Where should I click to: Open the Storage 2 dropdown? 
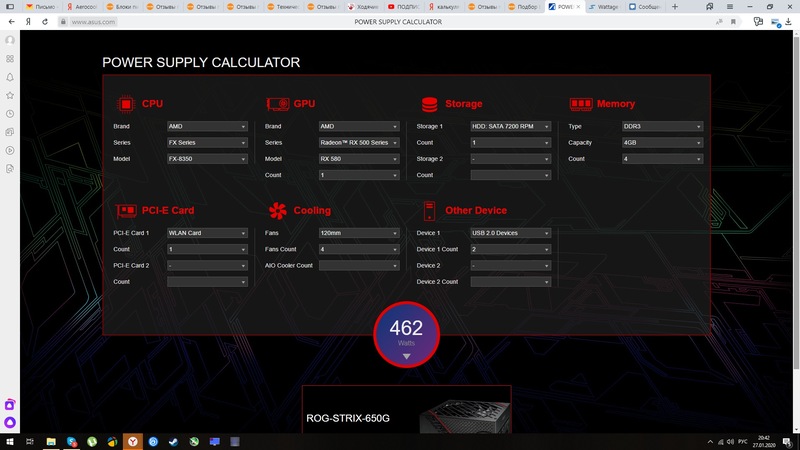[x=511, y=159]
